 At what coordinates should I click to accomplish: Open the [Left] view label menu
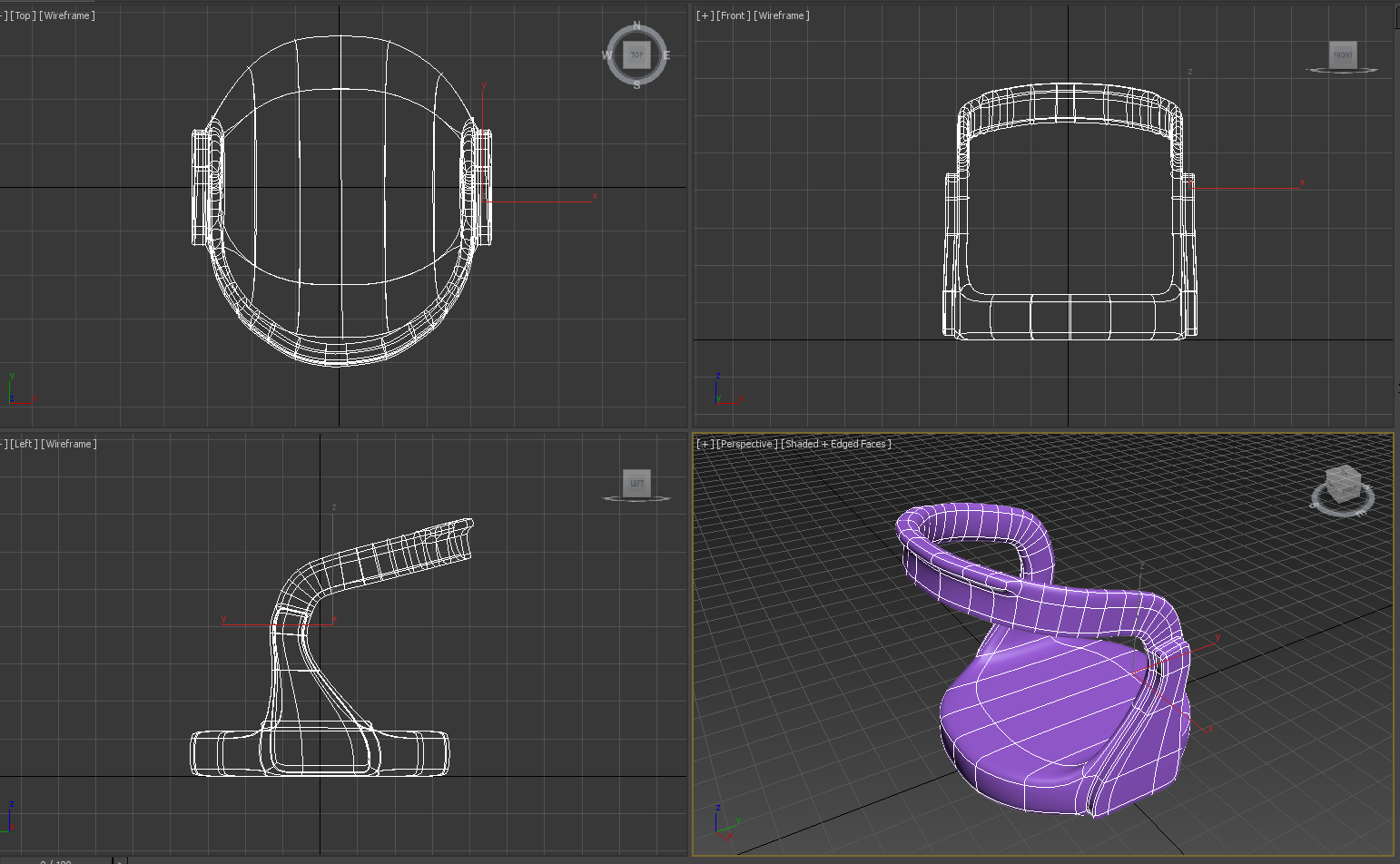click(24, 444)
